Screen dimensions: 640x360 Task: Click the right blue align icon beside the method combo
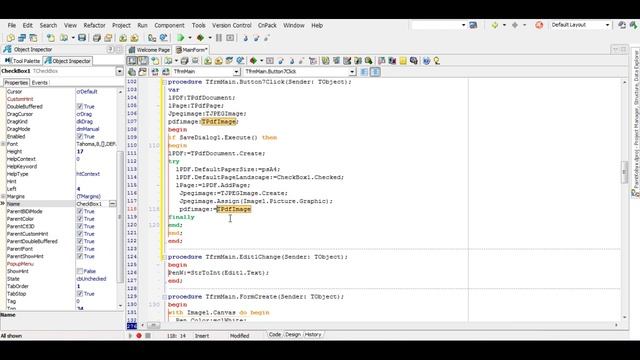click(375, 72)
